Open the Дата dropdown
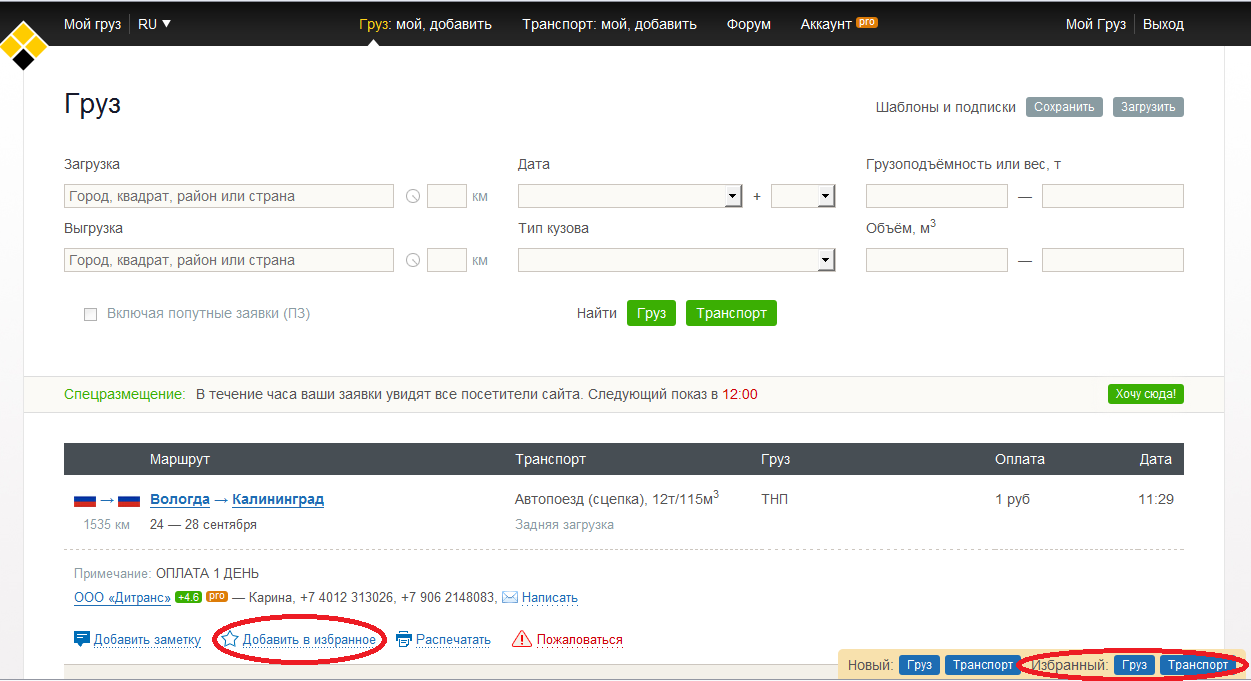The image size is (1251, 681). tap(630, 197)
